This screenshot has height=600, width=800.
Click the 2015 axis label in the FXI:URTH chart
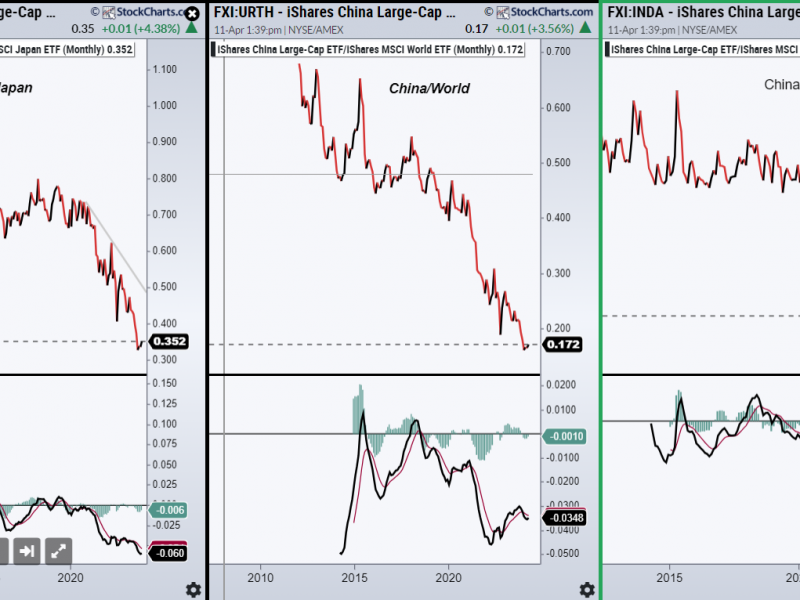[354, 578]
